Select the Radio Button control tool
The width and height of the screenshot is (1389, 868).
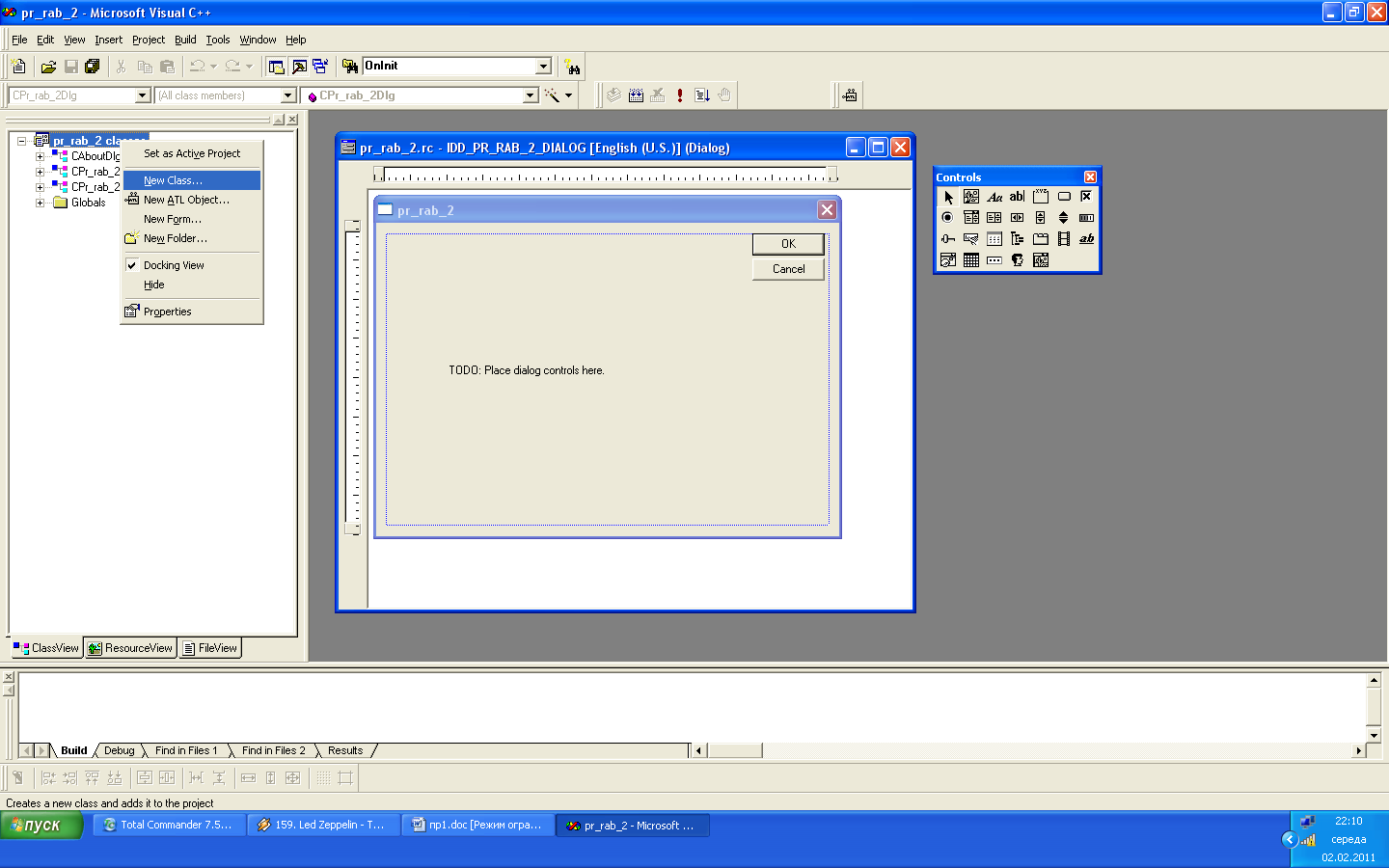pyautogui.click(x=948, y=218)
